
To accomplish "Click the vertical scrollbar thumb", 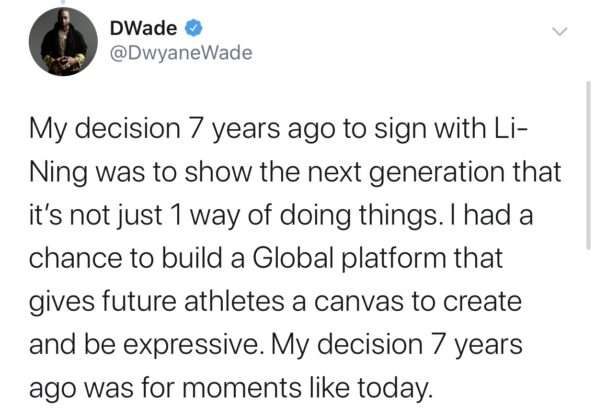I will point(588,165).
